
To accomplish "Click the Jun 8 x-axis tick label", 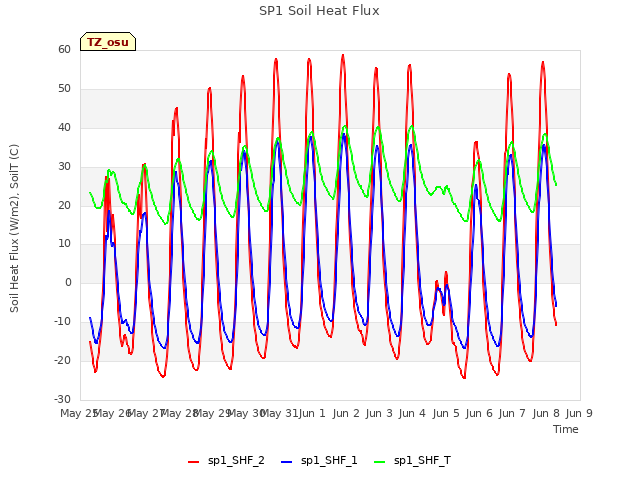I will (546, 413).
